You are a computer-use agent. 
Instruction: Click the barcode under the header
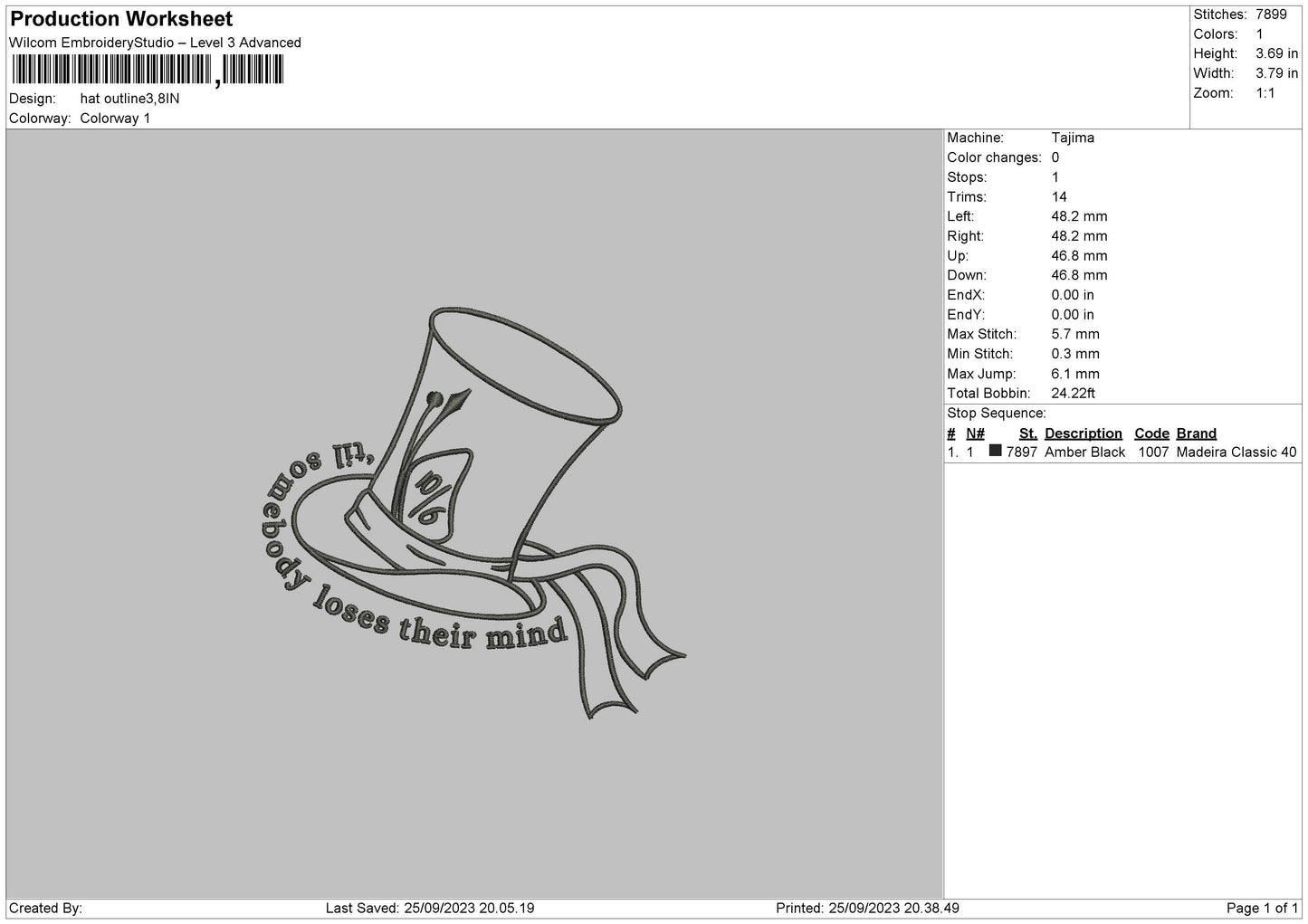click(x=148, y=70)
